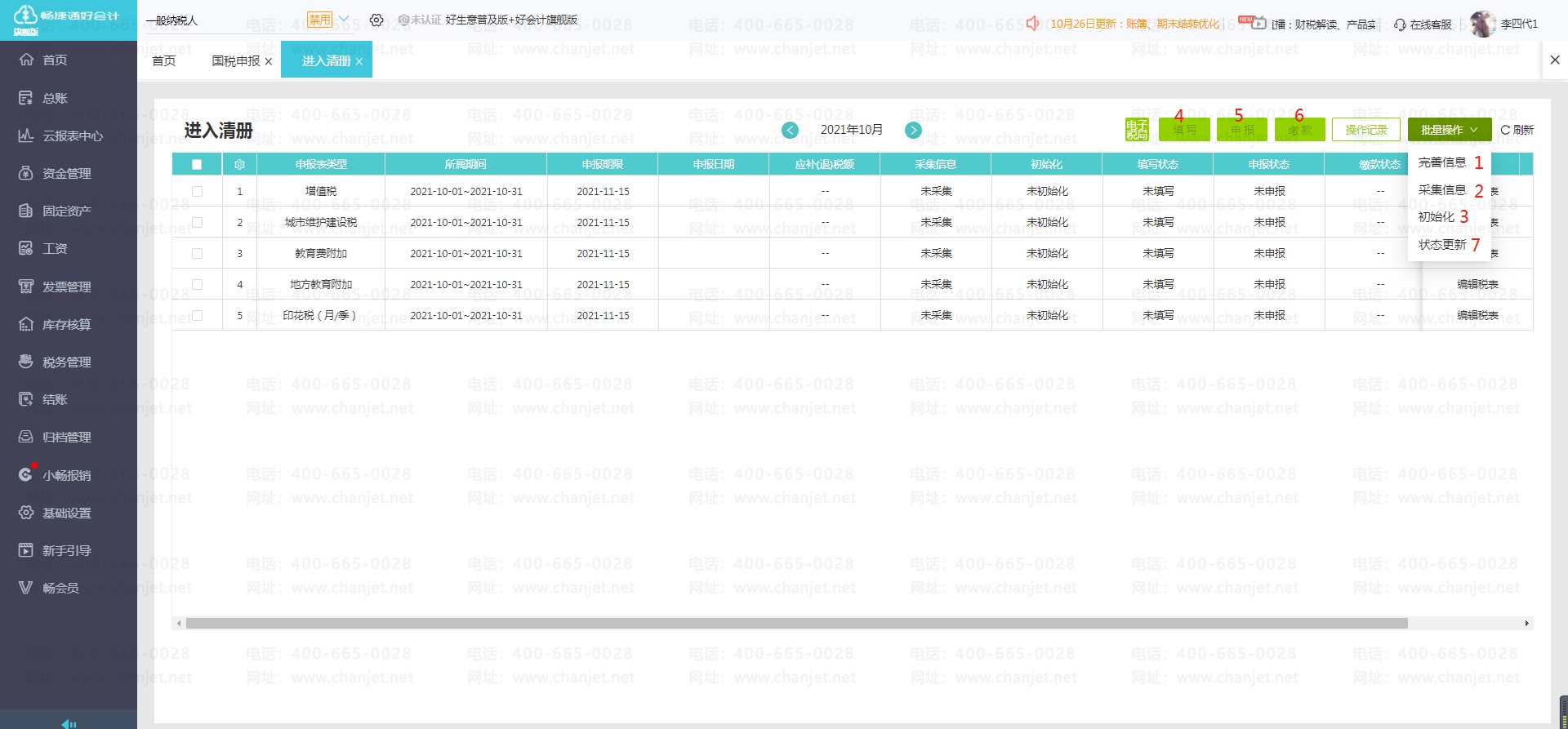Click 编辑税表 for 印花税 row
Viewport: 1568px width, 729px height.
[1477, 315]
